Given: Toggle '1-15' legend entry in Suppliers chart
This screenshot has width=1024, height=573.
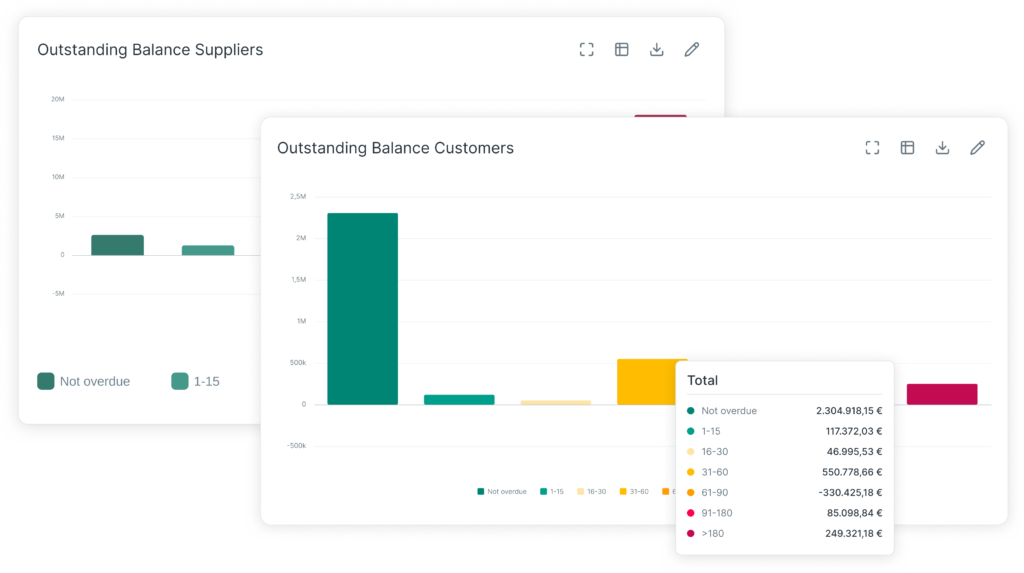Looking at the screenshot, I should click(x=195, y=381).
